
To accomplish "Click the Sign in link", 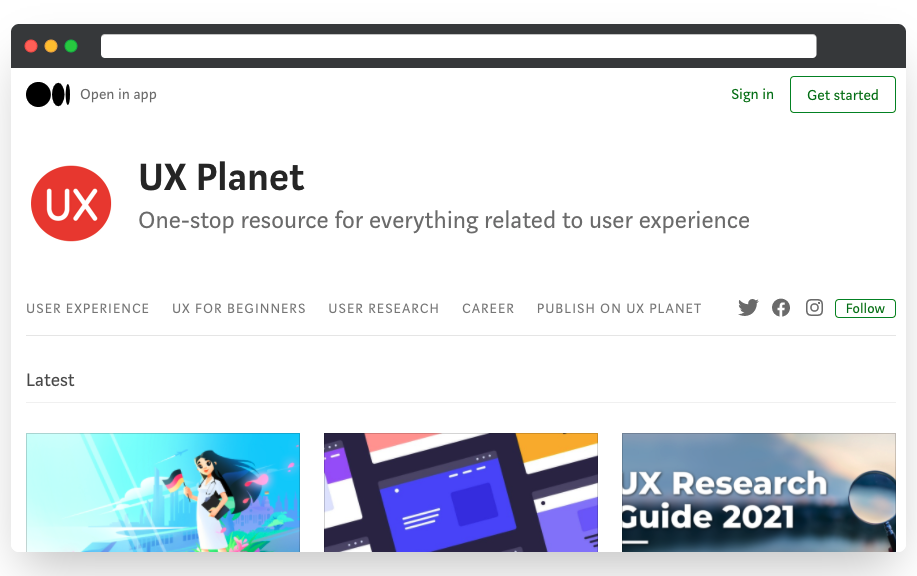I will coord(752,94).
